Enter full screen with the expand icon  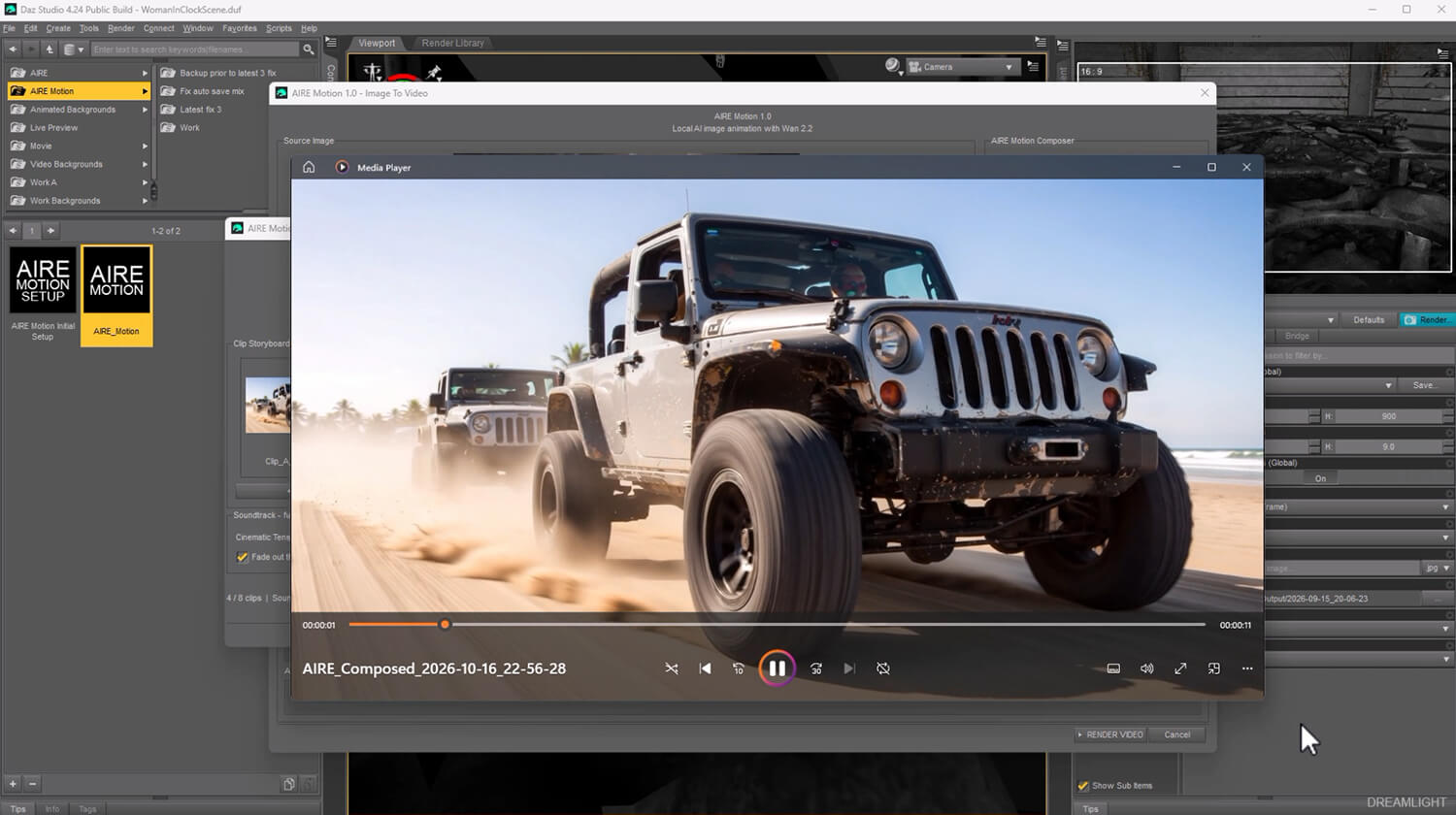click(1180, 668)
